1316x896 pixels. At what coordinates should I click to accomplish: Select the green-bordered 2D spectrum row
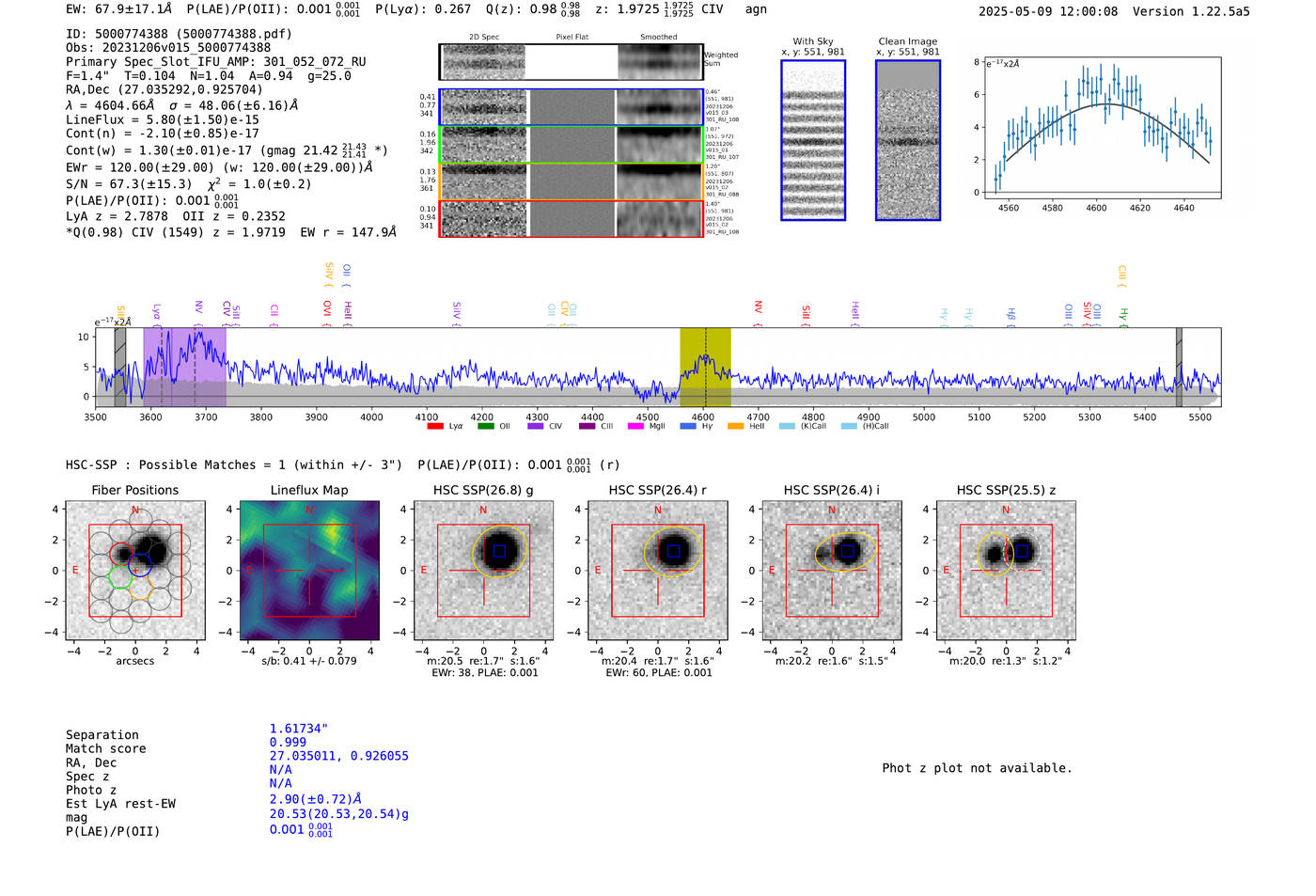pos(571,144)
